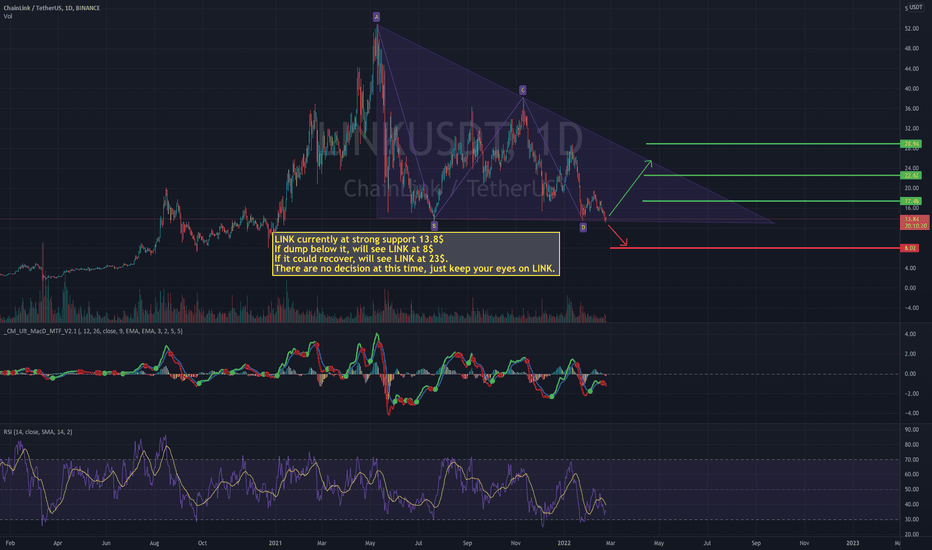The width and height of the screenshot is (932, 550).
Task: Select the red 8.02 horizontal line
Action: pyautogui.click(x=756, y=248)
